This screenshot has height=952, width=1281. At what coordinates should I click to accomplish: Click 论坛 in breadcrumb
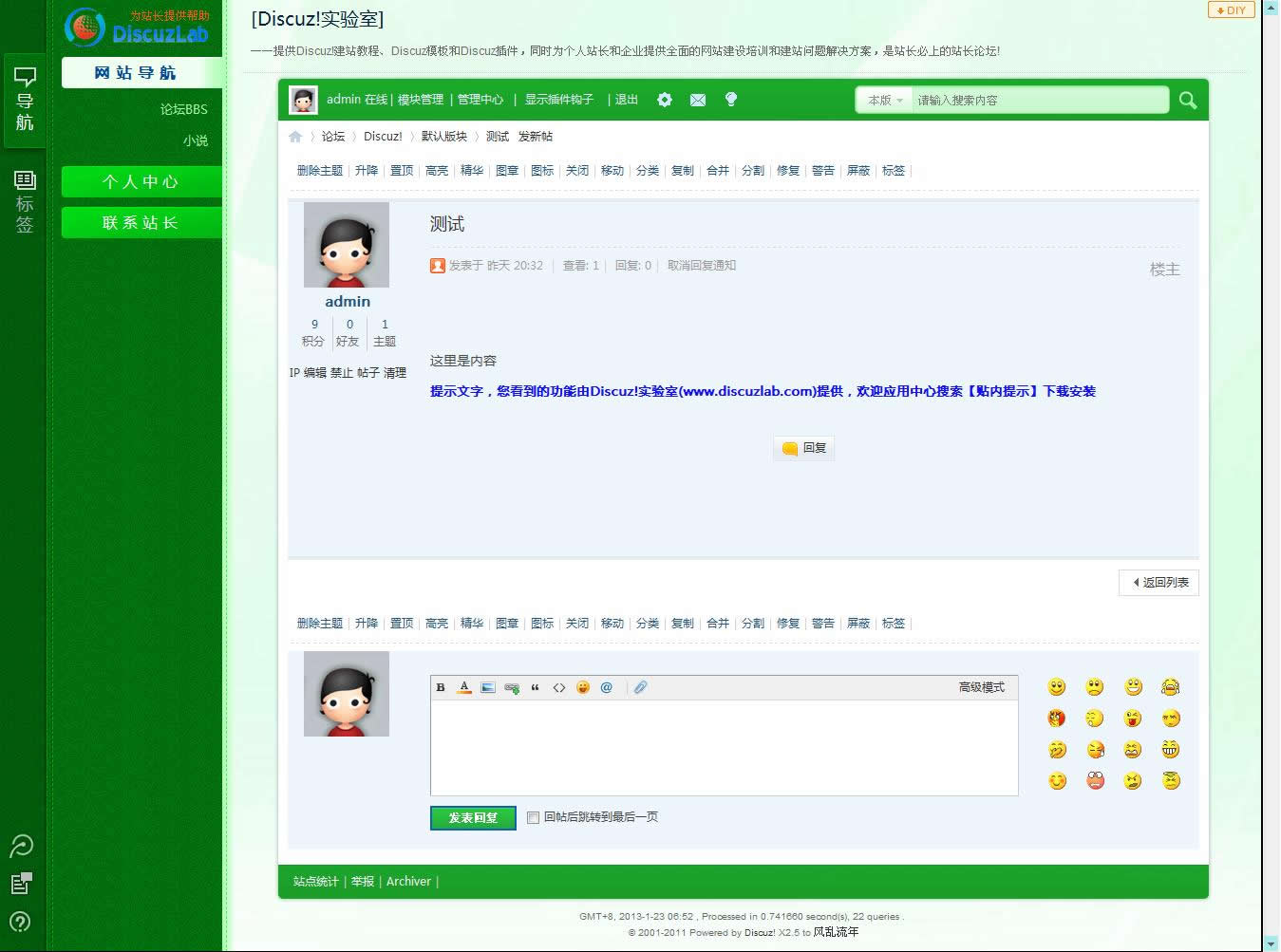click(x=333, y=137)
